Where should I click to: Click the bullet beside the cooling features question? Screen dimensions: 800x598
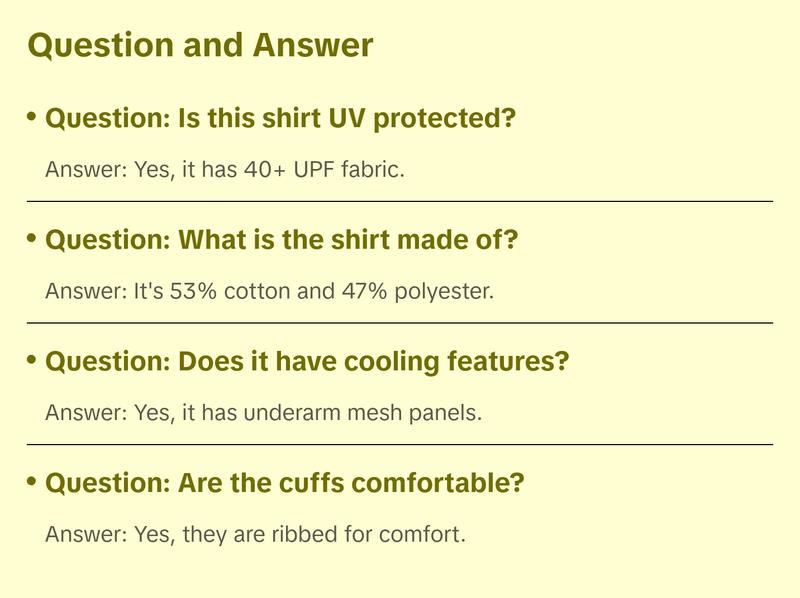pos(32,360)
